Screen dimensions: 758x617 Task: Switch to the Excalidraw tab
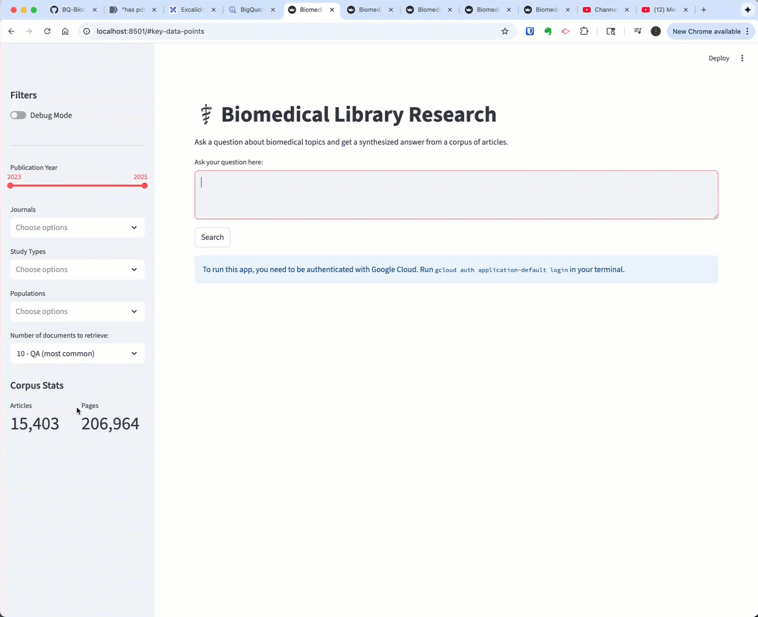pos(191,10)
